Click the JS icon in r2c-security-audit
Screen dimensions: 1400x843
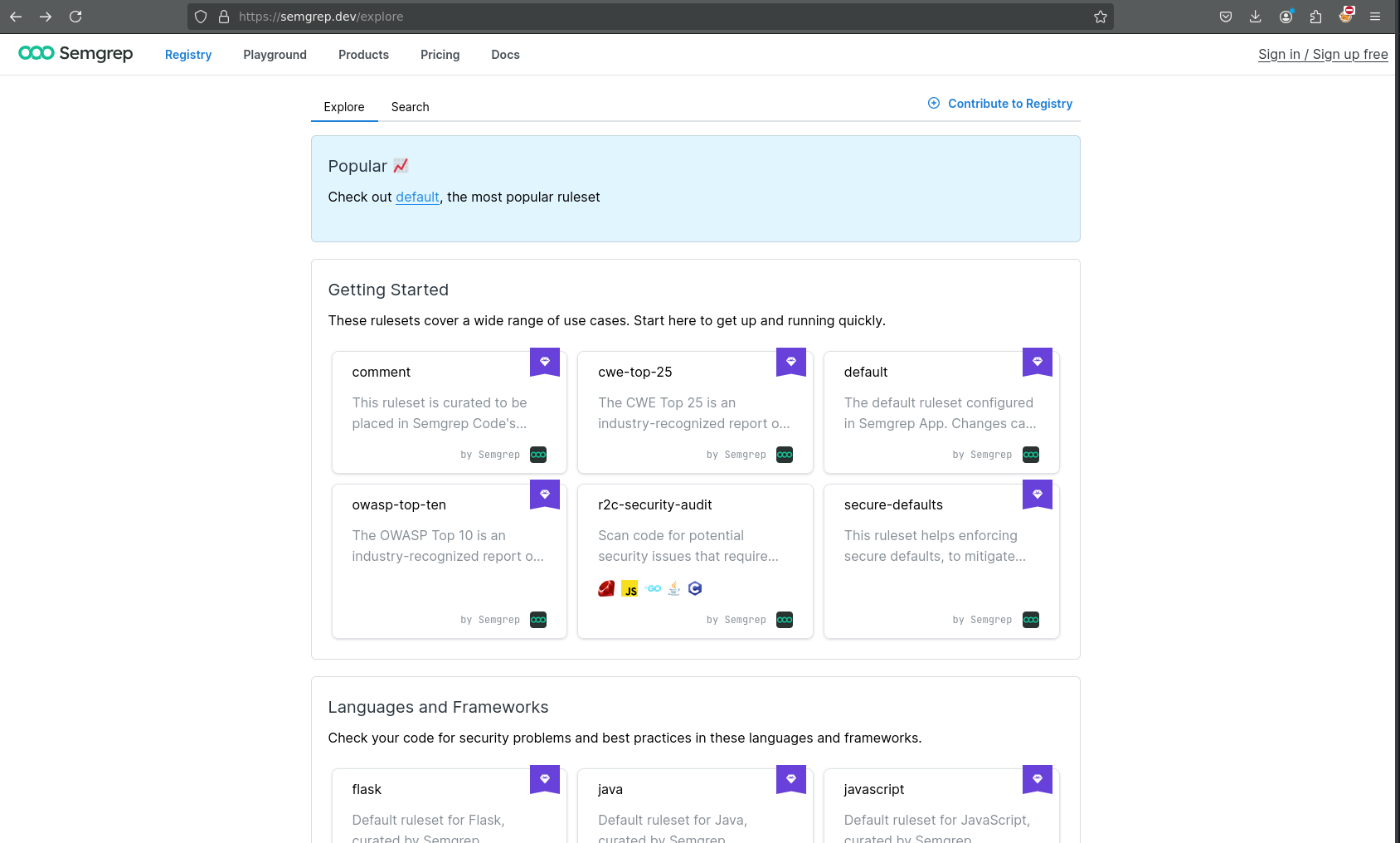[x=630, y=588]
